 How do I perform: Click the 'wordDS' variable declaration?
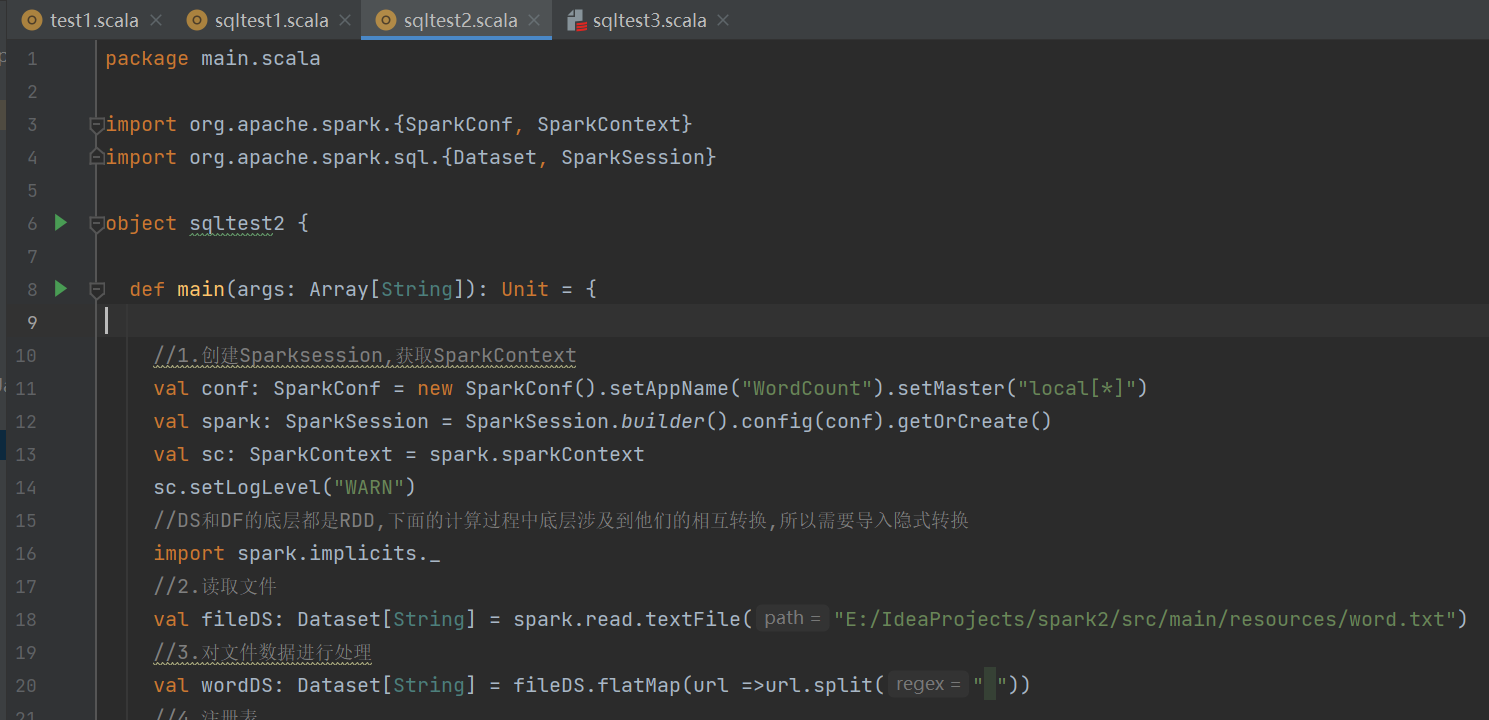click(237, 685)
